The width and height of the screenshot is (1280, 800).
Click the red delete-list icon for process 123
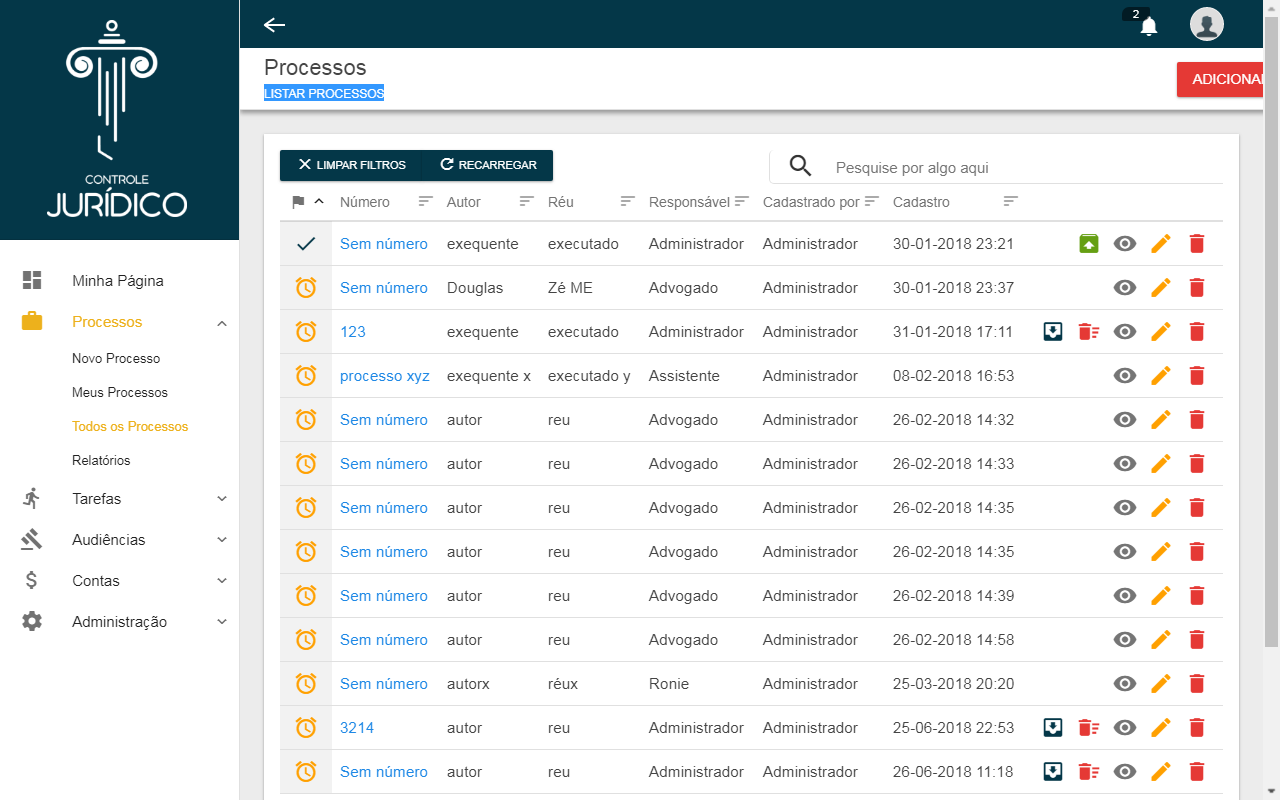click(1088, 332)
